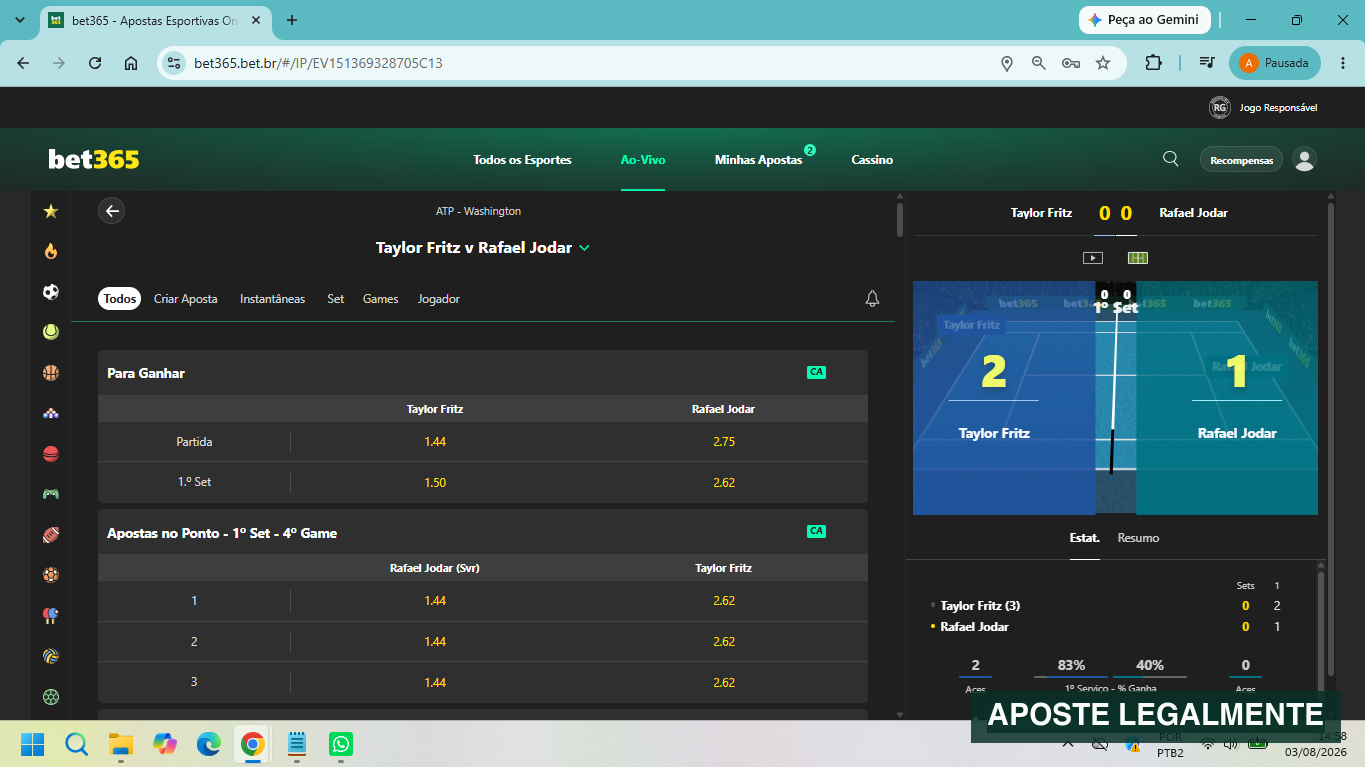Select the American football sport icon
The width and height of the screenshot is (1365, 767).
51,535
